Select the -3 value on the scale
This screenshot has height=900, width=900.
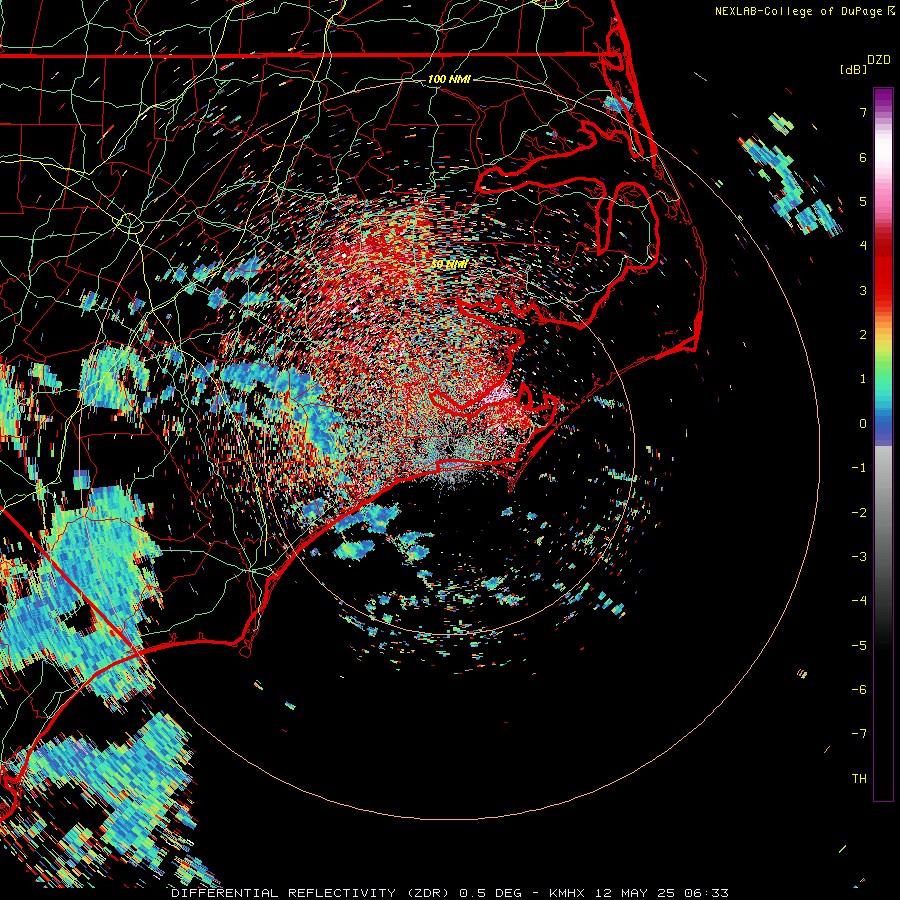click(859, 557)
